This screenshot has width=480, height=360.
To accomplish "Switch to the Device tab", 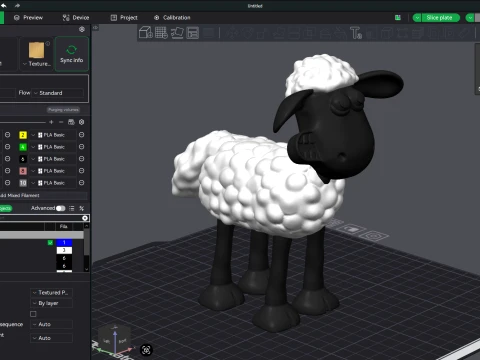I will (76, 18).
